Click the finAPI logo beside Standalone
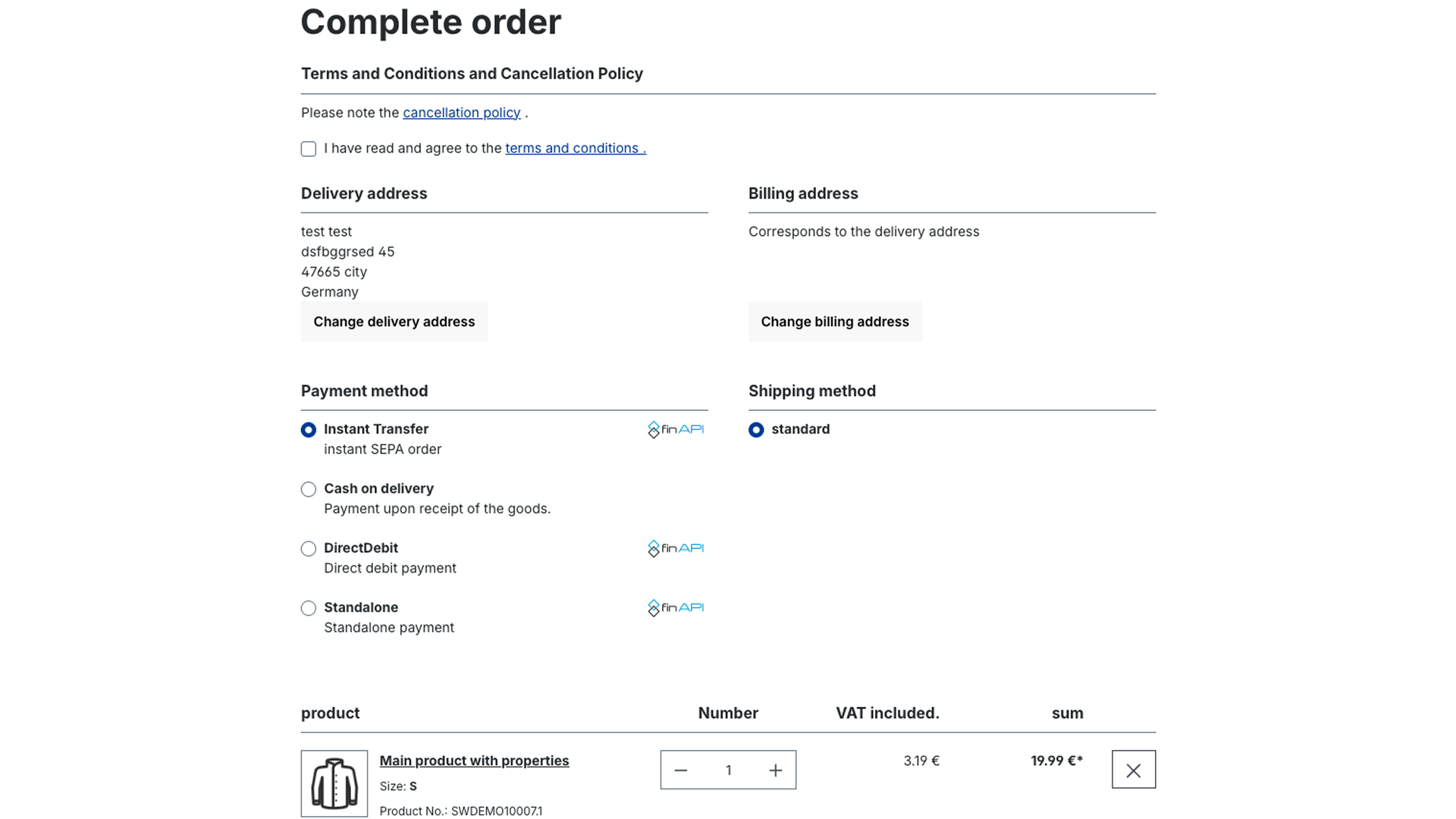 [x=676, y=607]
